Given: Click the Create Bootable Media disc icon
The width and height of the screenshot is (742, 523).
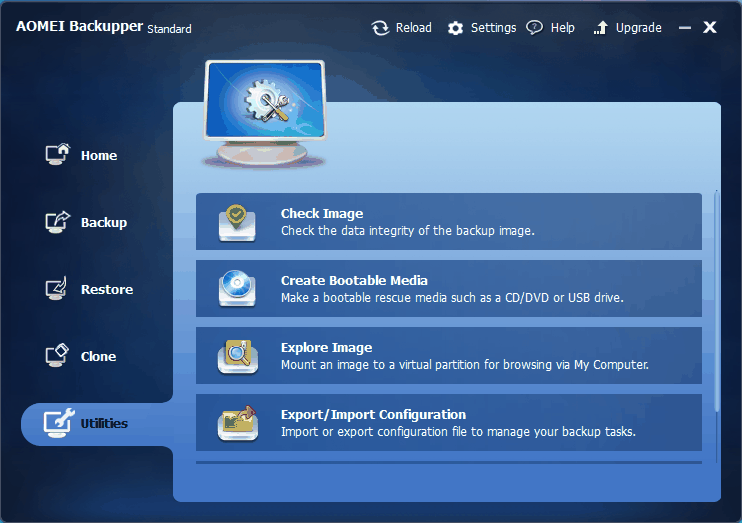Looking at the screenshot, I should [237, 288].
